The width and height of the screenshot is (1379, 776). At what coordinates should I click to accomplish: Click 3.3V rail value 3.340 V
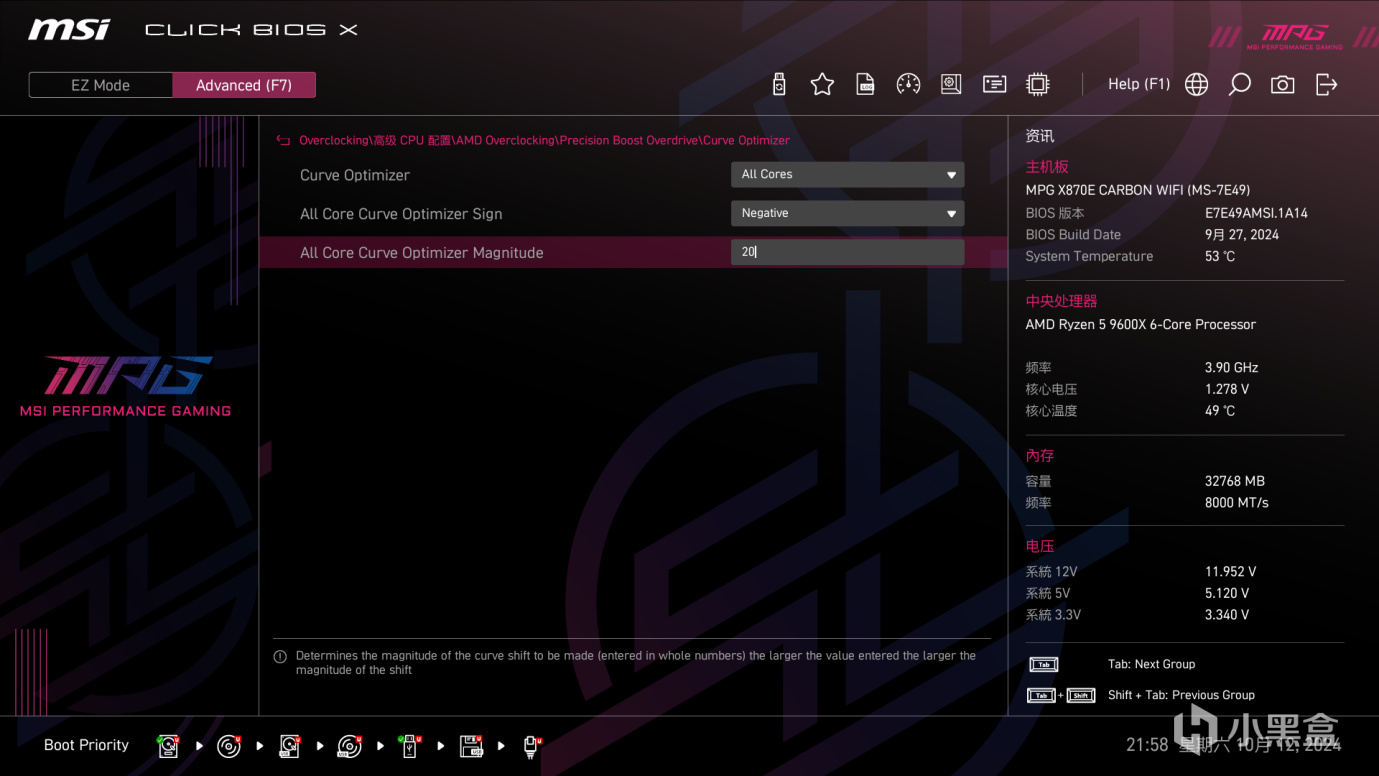click(1227, 616)
